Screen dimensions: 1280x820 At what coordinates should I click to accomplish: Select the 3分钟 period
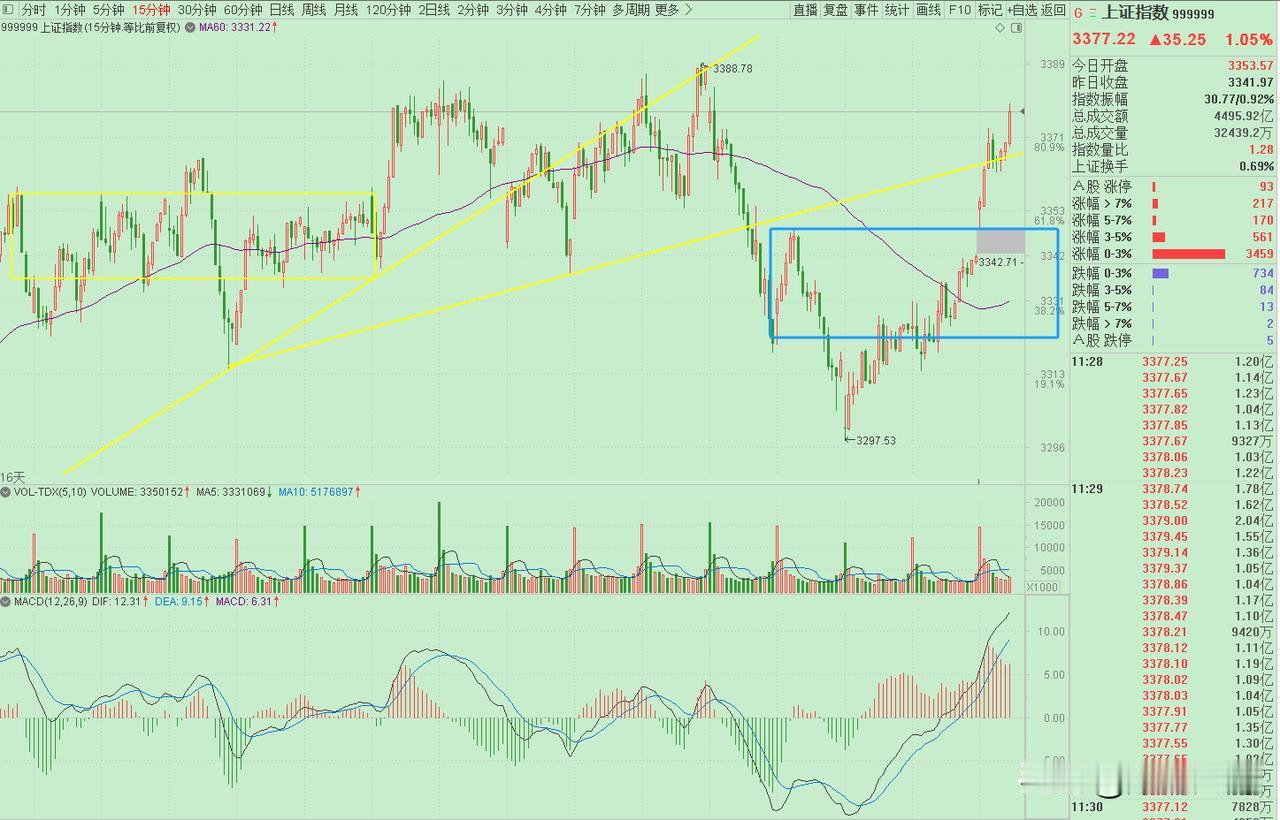512,10
